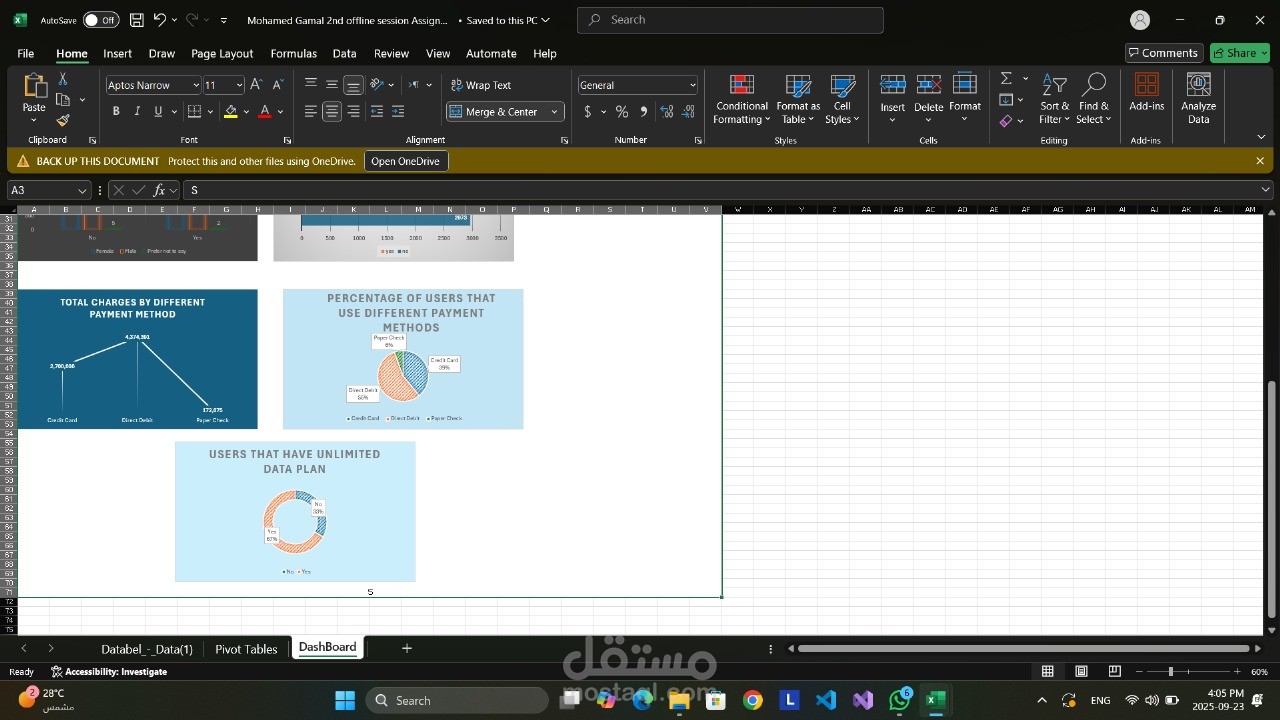Open Format as Table gallery
1280x720 pixels.
[x=798, y=100]
